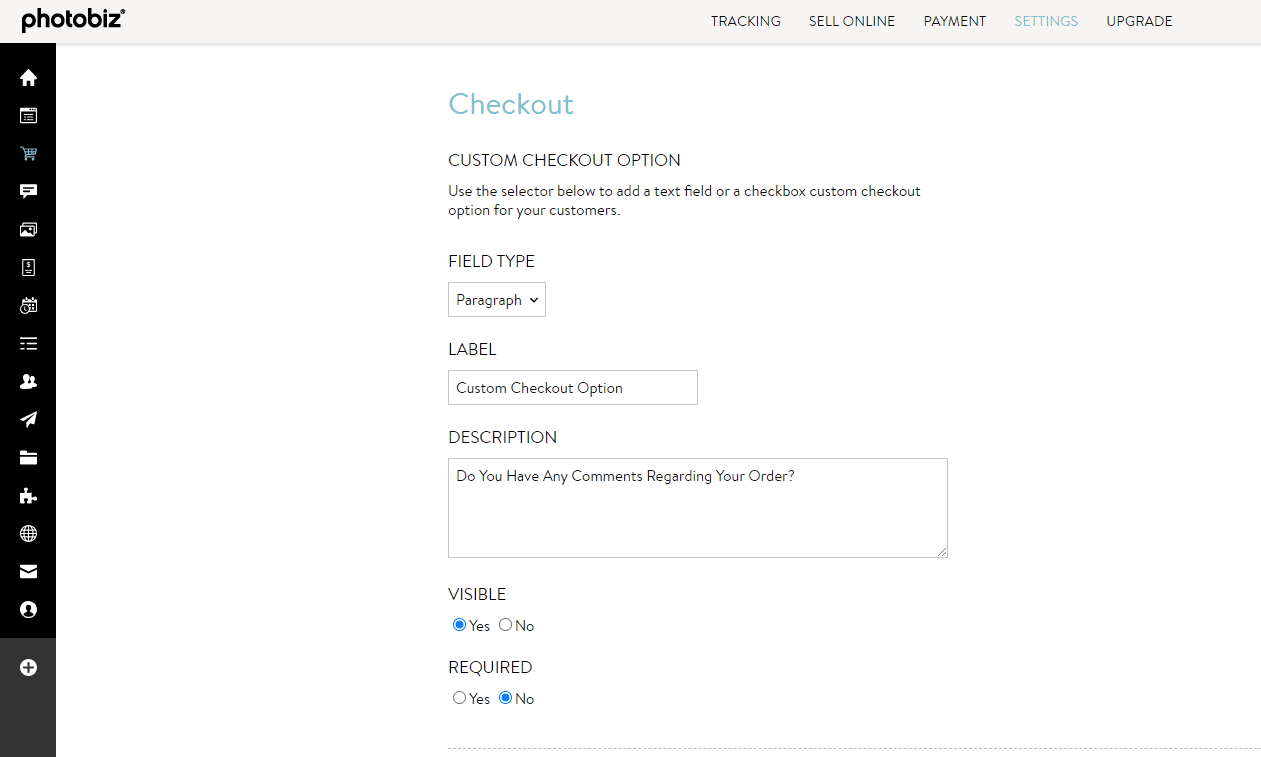Open the chat messages icon
Image resolution: width=1261 pixels, height=757 pixels.
(28, 191)
